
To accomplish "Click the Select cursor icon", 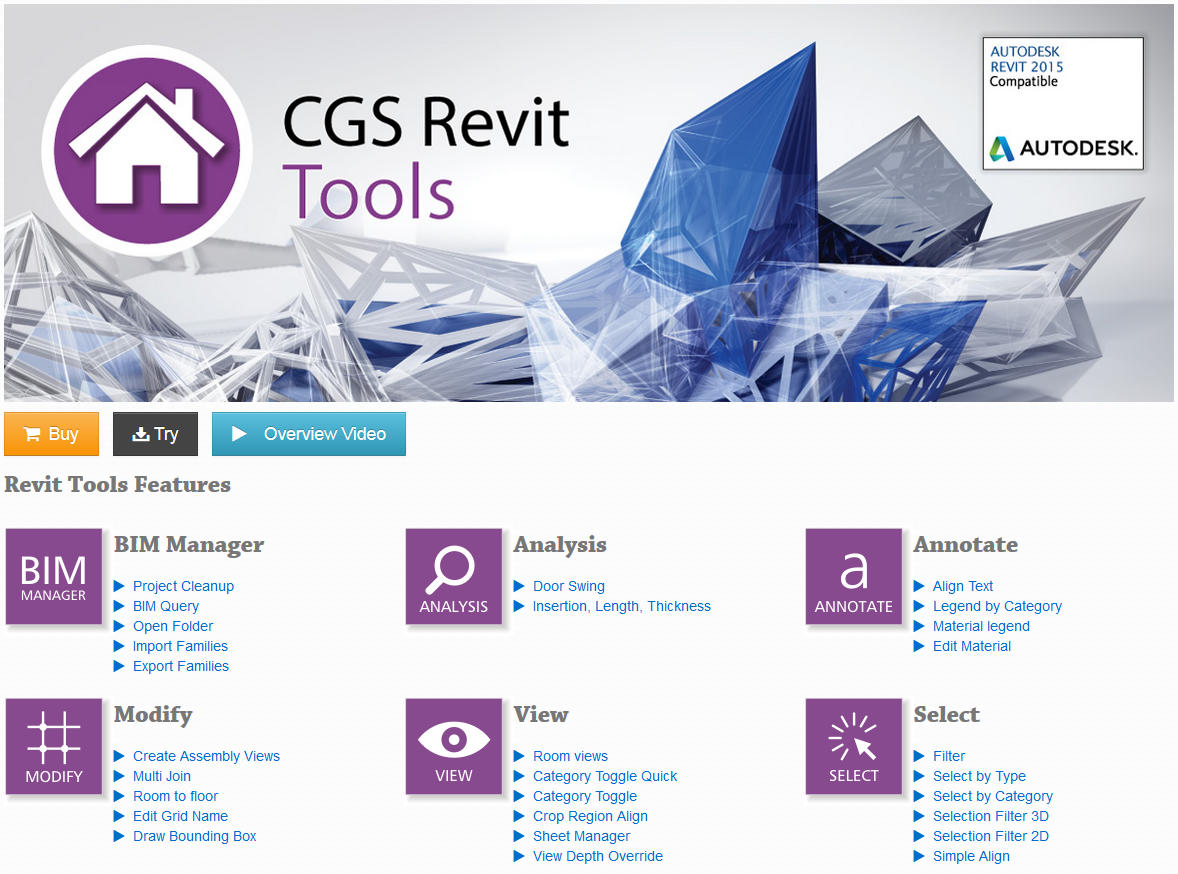I will pos(854,746).
